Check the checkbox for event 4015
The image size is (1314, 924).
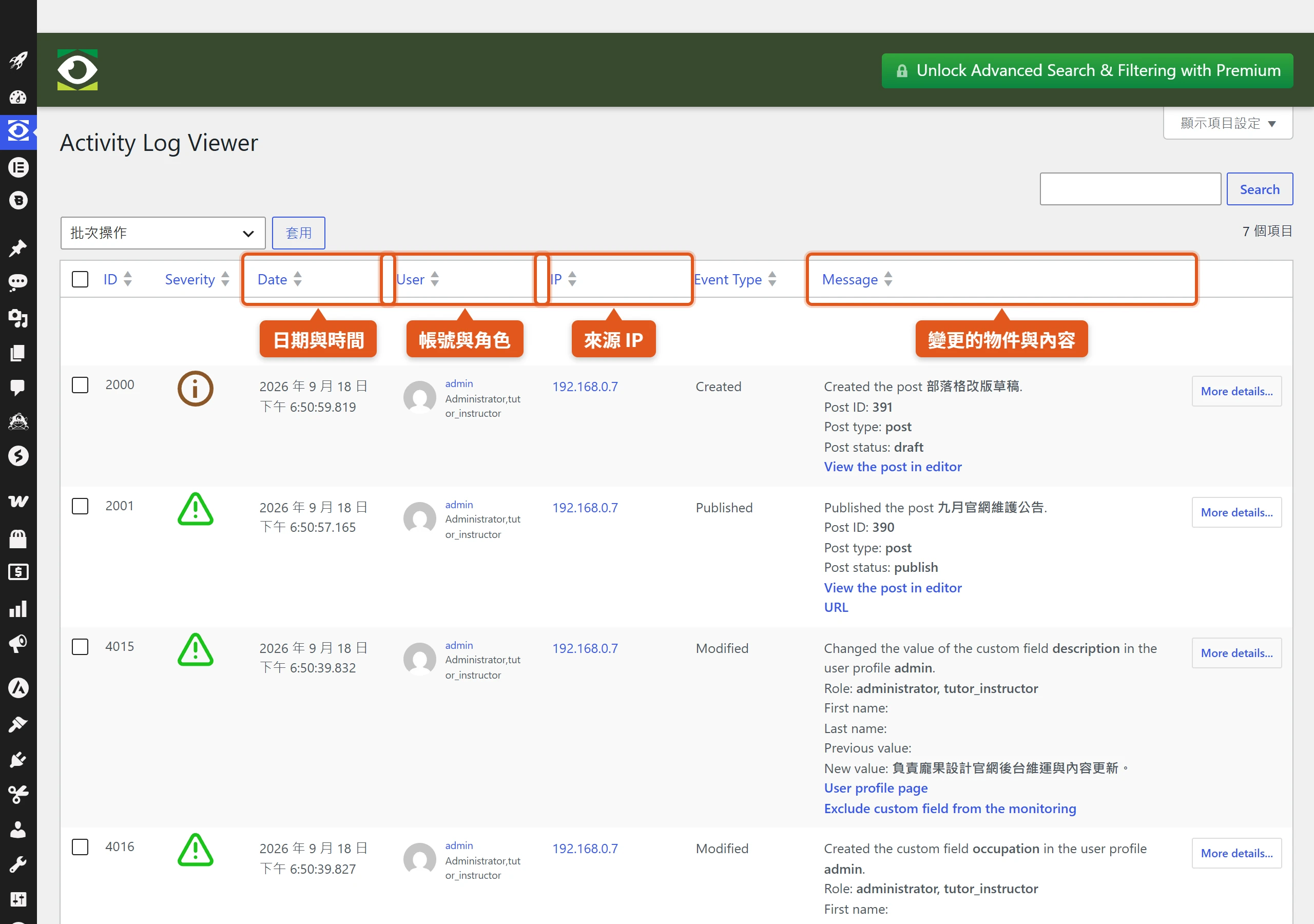click(80, 647)
